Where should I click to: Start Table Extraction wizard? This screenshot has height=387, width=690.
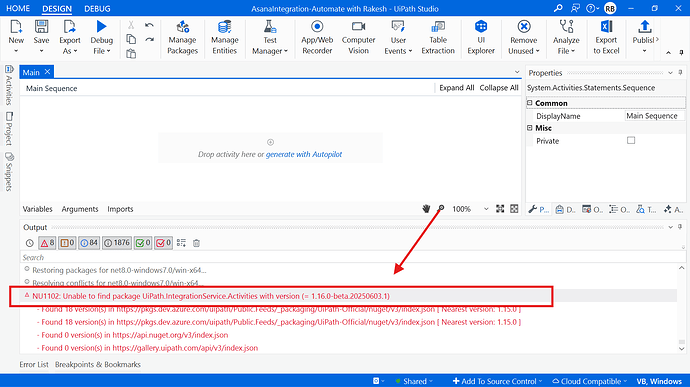pos(438,38)
